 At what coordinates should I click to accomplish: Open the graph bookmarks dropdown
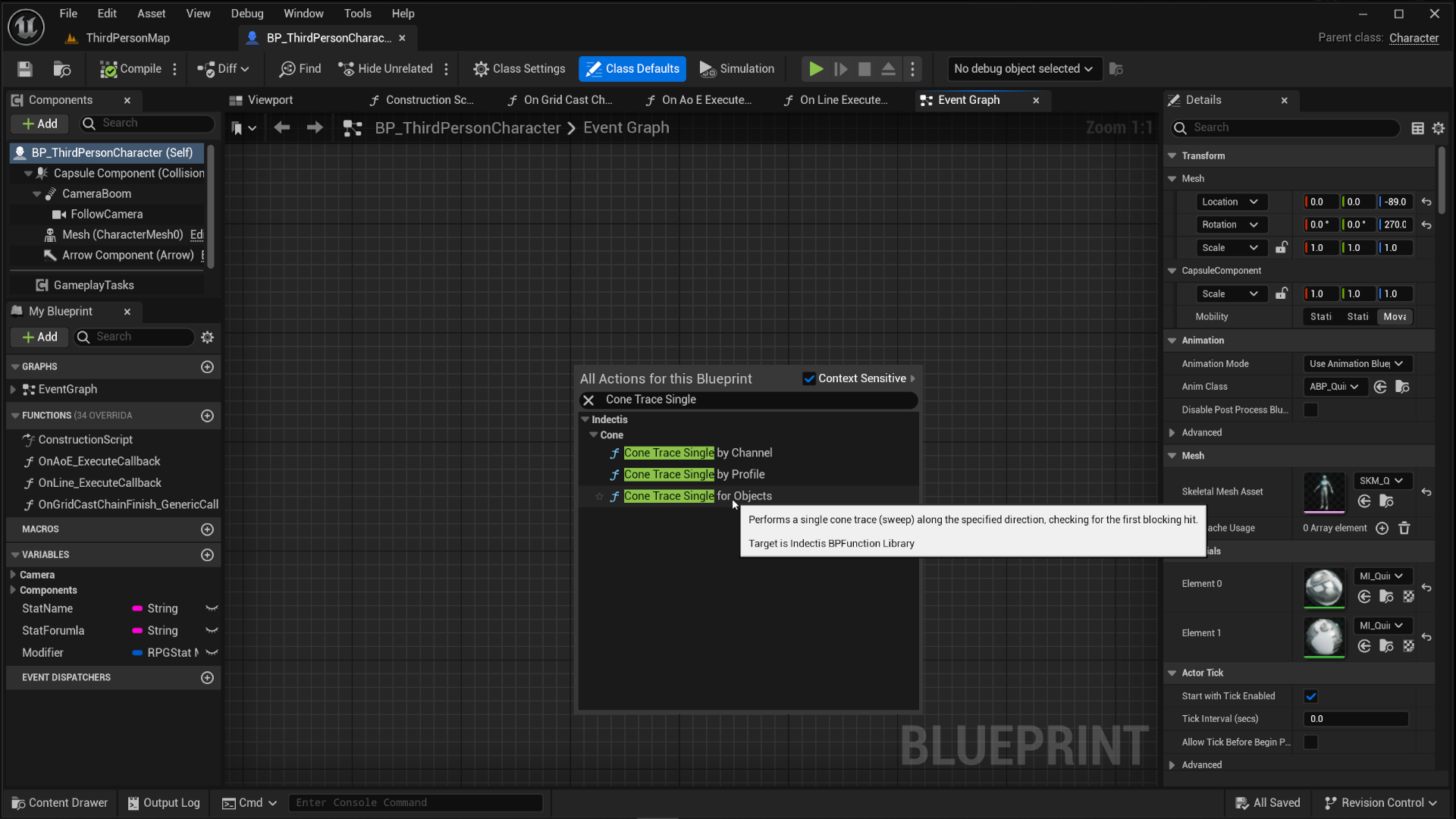[243, 129]
